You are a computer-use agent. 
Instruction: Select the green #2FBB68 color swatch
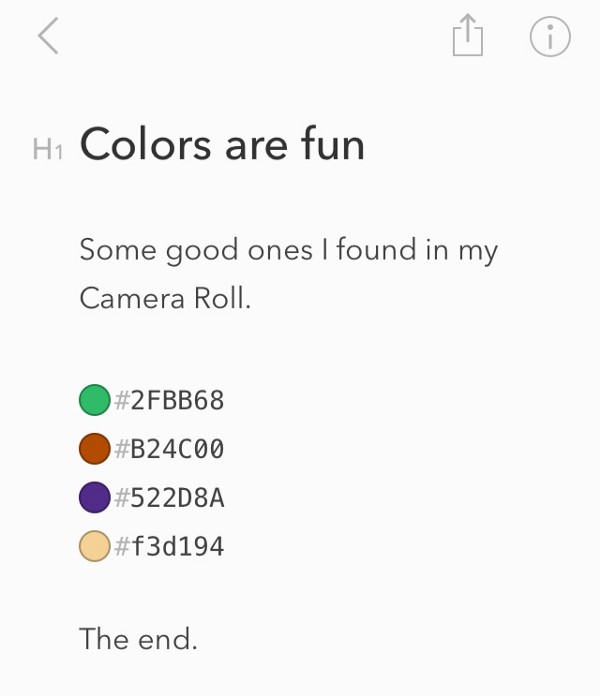click(x=94, y=400)
